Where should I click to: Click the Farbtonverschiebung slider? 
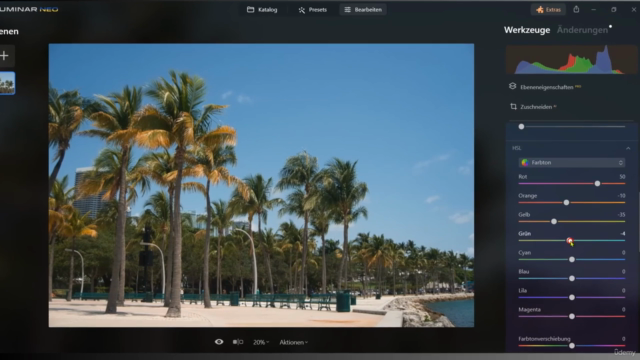click(x=572, y=346)
